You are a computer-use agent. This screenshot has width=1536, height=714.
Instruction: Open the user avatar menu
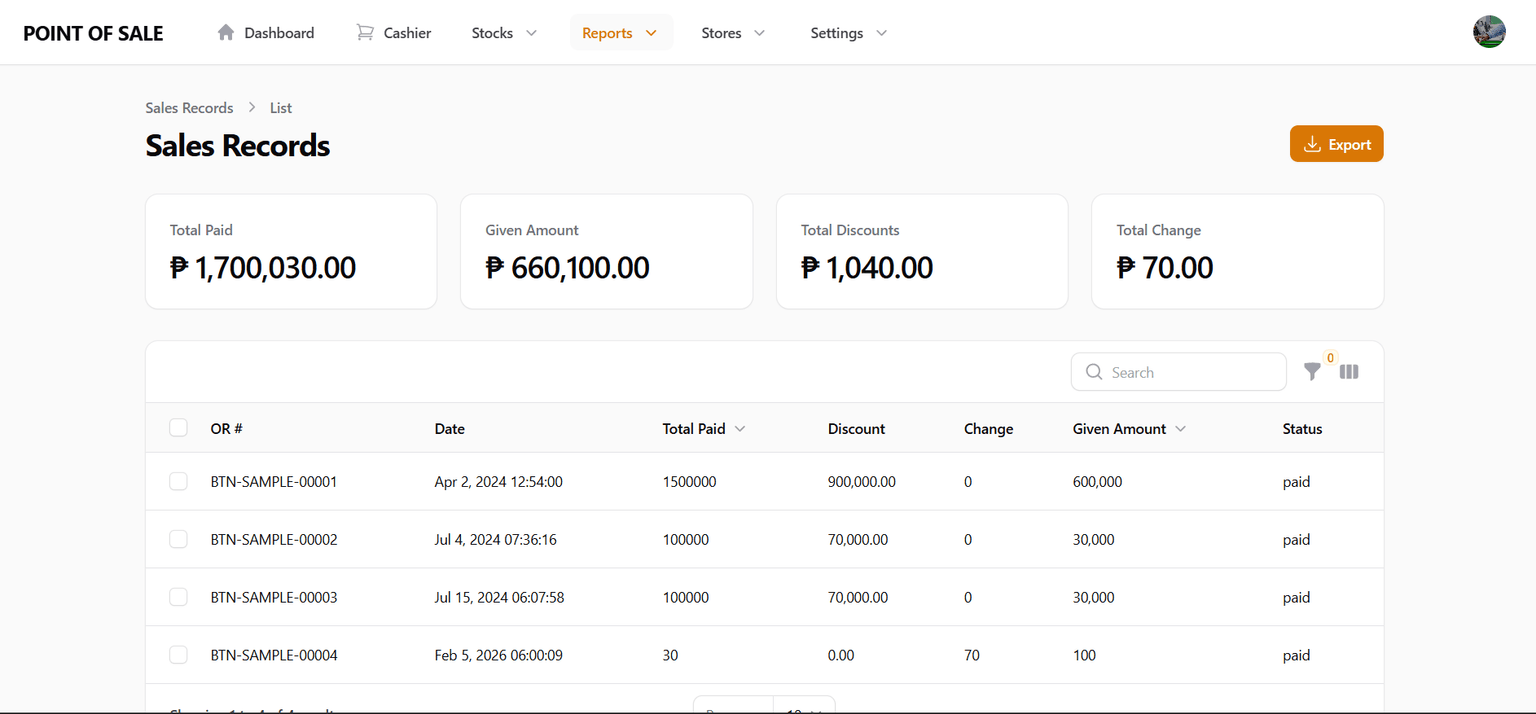pos(1489,32)
